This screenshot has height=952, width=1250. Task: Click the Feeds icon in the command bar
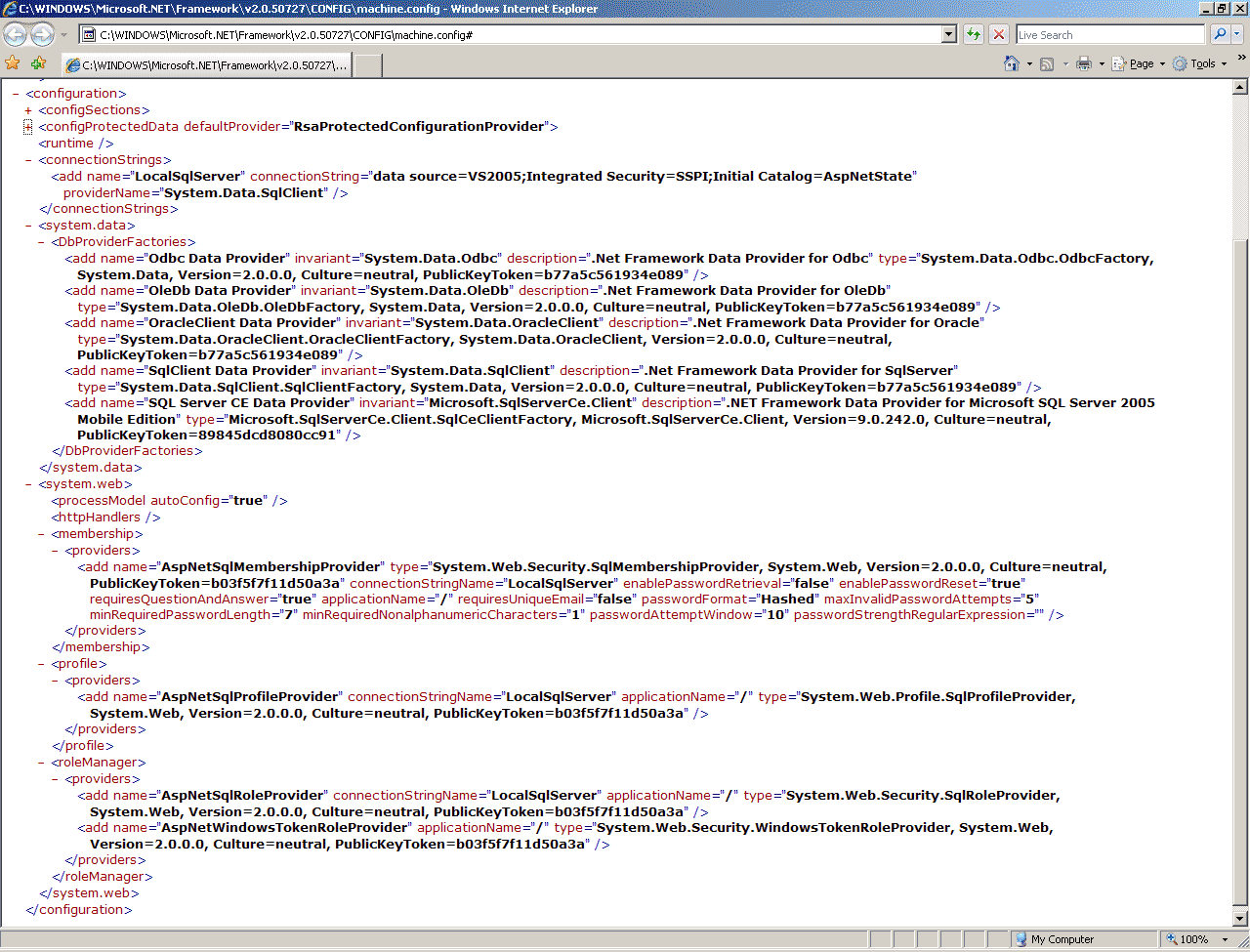click(x=1047, y=63)
